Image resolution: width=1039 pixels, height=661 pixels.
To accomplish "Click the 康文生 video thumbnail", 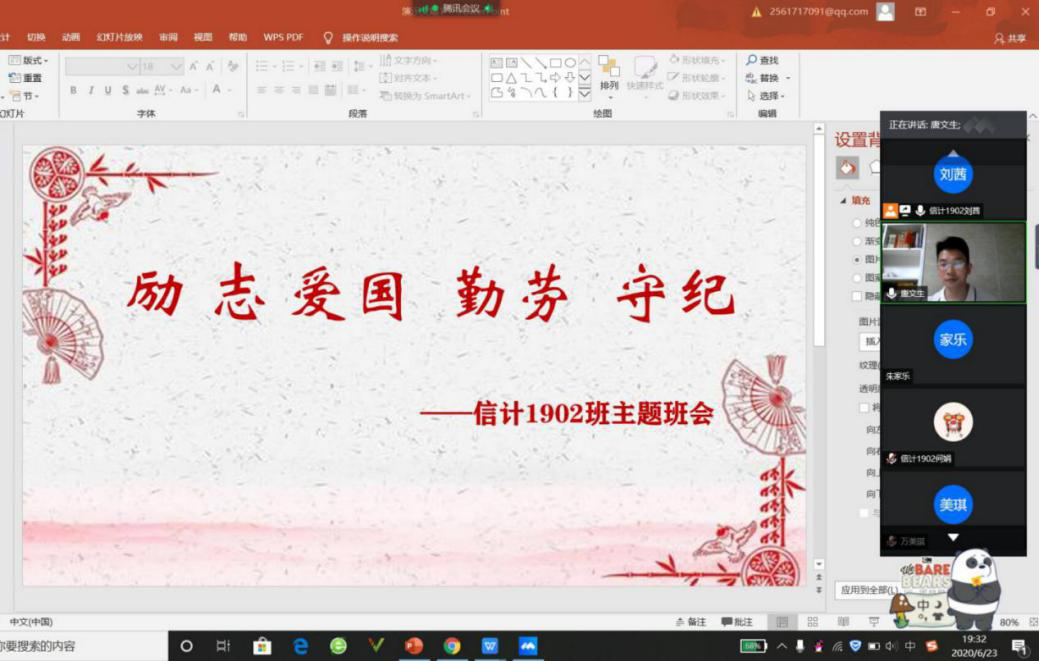I will 953,261.
